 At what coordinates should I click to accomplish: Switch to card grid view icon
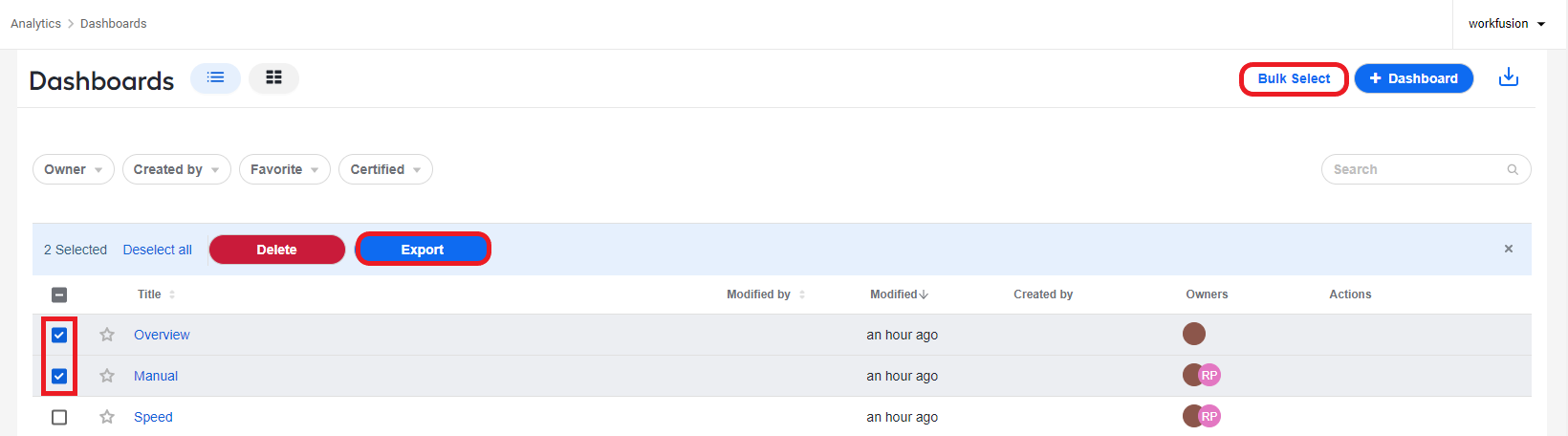tap(273, 78)
